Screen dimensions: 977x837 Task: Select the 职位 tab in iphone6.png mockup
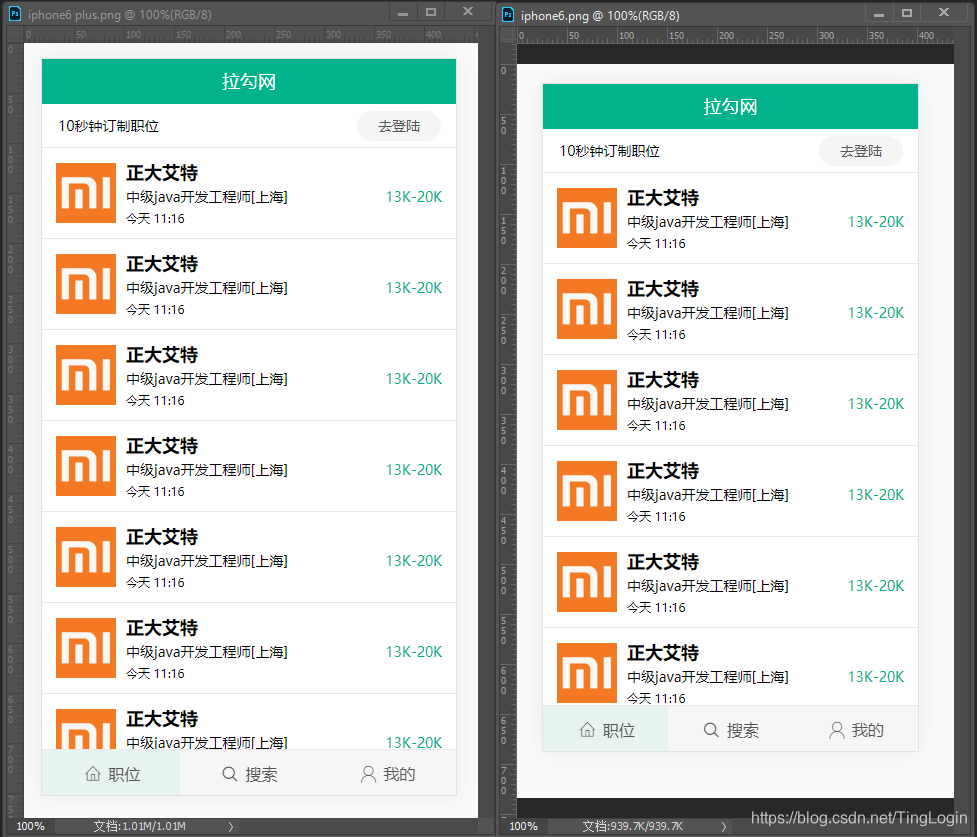click(606, 729)
